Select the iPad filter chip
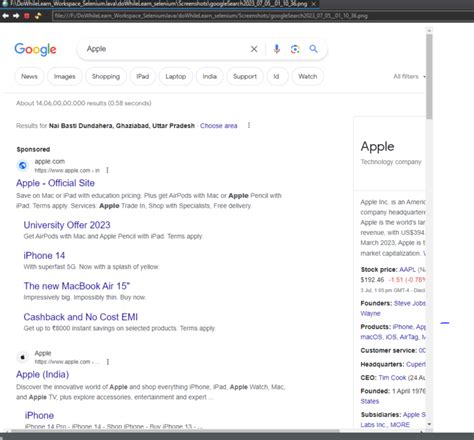 coord(143,76)
